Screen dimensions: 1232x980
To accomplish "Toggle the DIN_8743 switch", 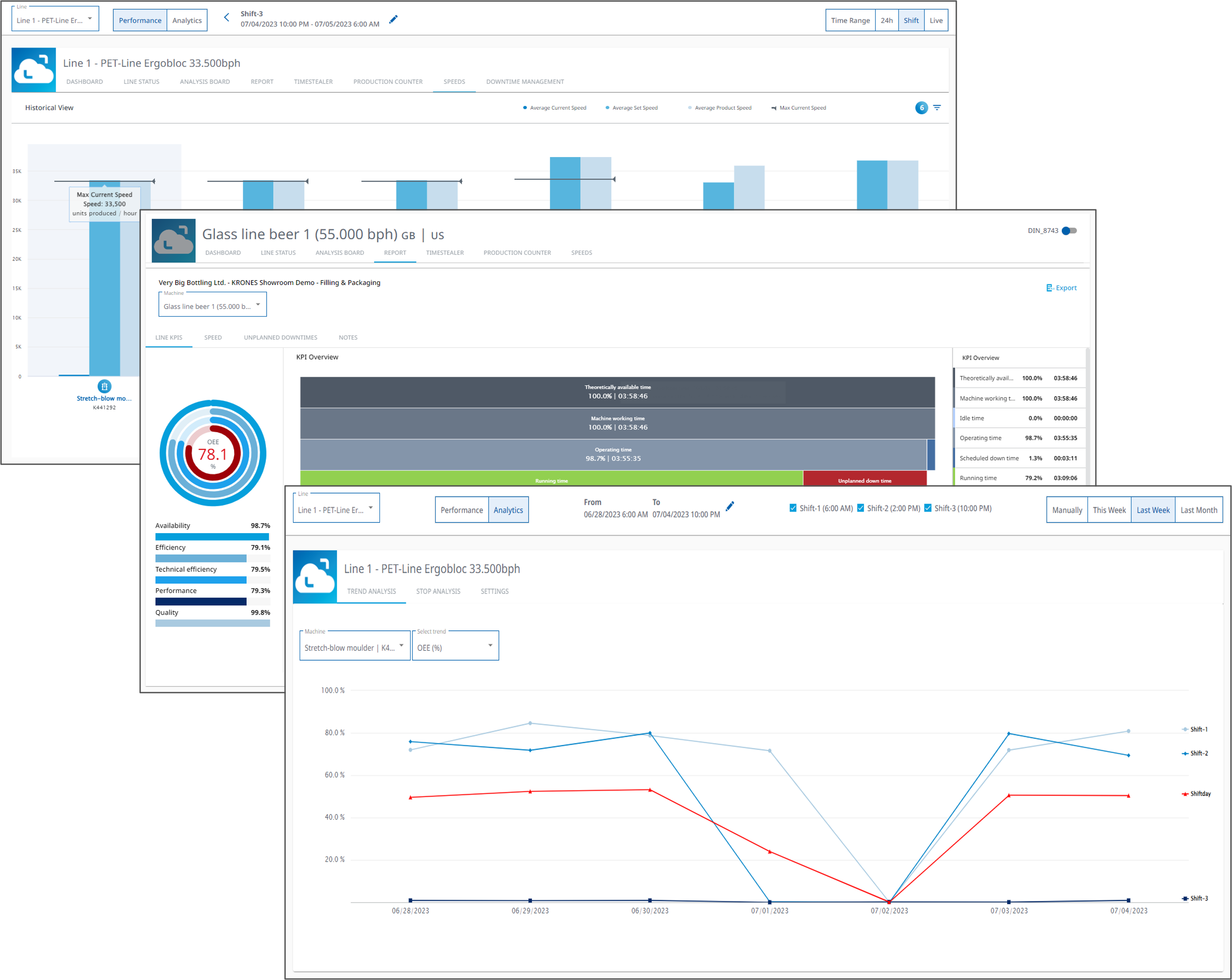I will point(1069,231).
